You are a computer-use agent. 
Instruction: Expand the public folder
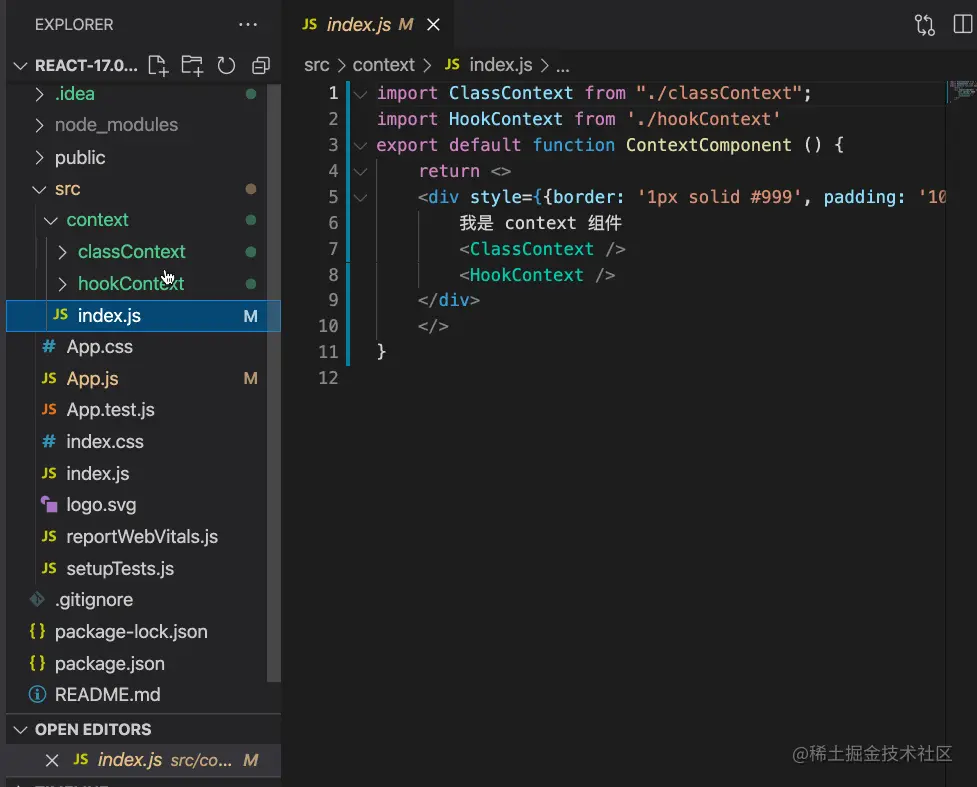40,158
